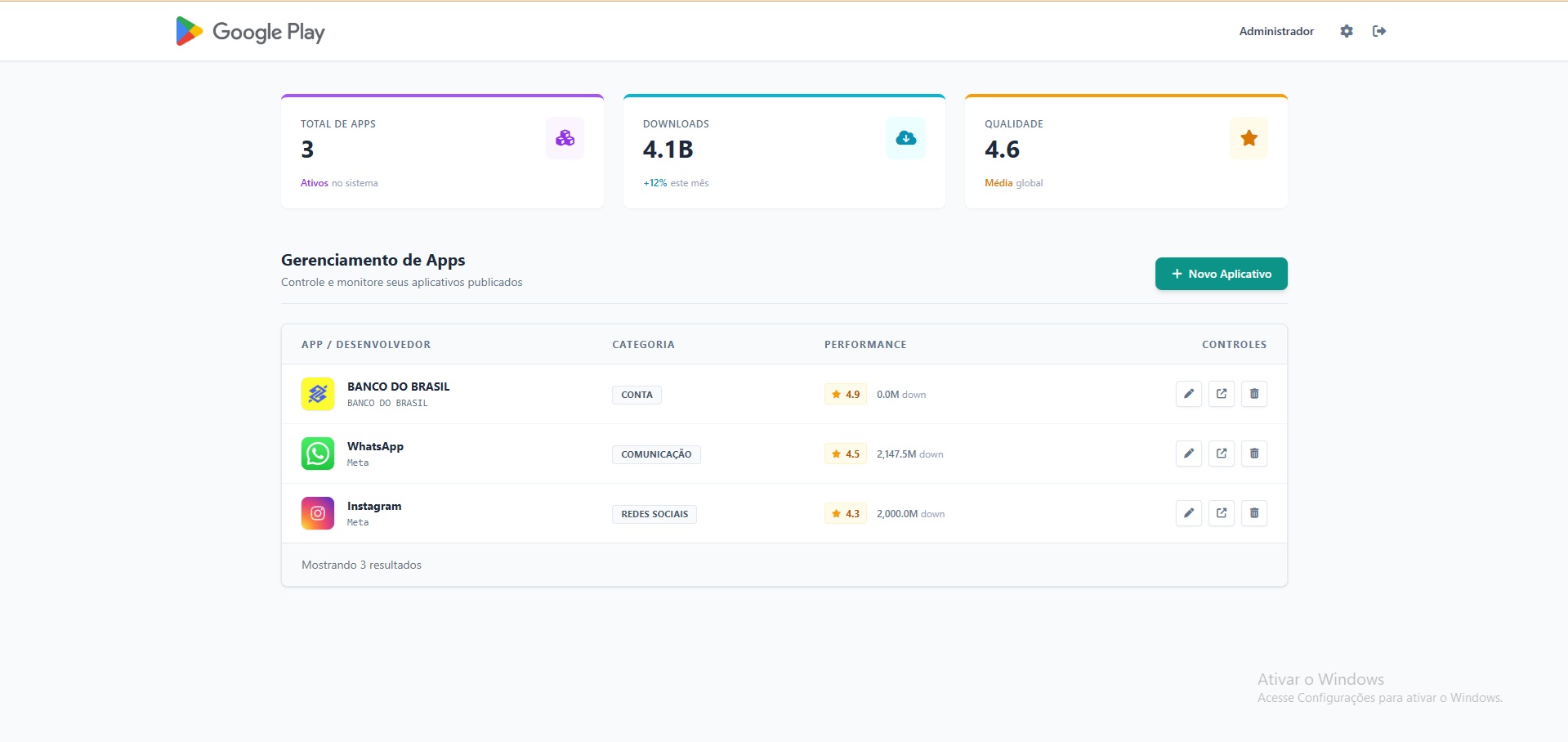Click the Downloads cloud icon

pyautogui.click(x=905, y=138)
